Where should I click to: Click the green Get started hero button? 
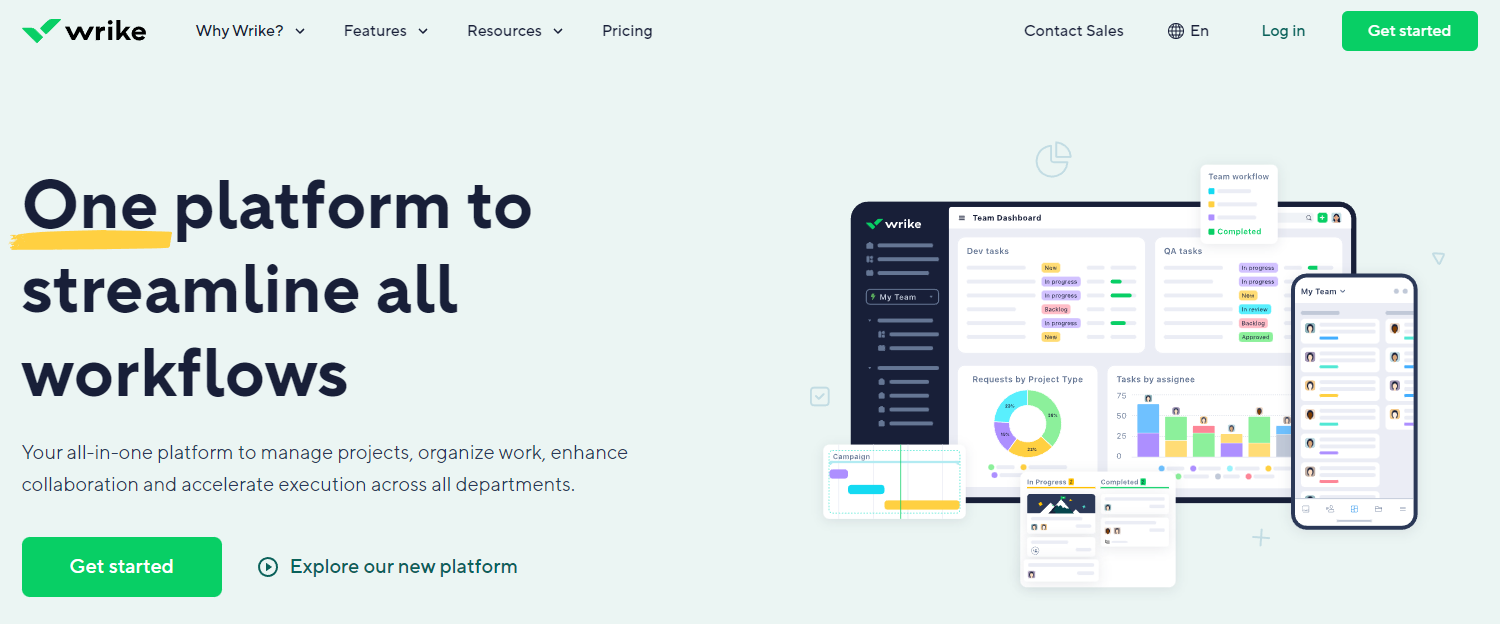tap(121, 566)
